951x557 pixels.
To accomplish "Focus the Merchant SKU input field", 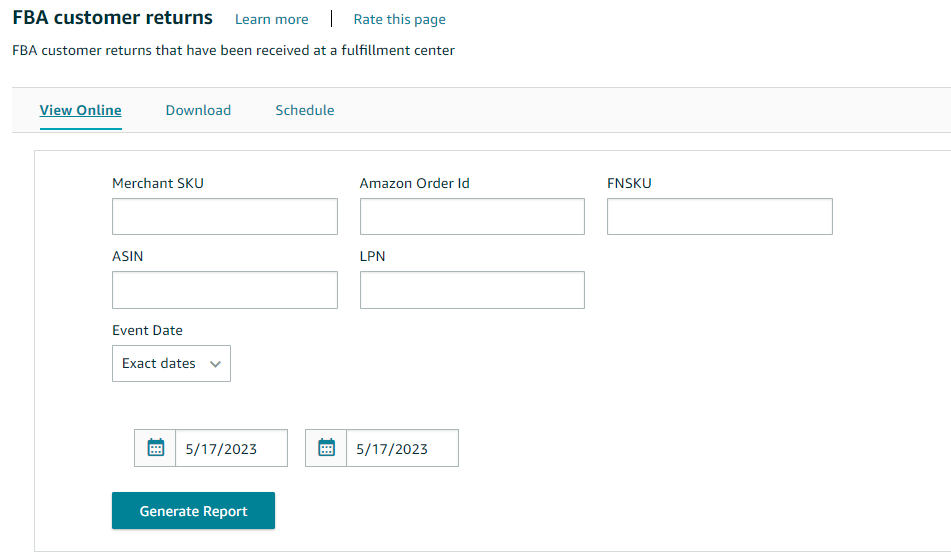I will coord(225,217).
